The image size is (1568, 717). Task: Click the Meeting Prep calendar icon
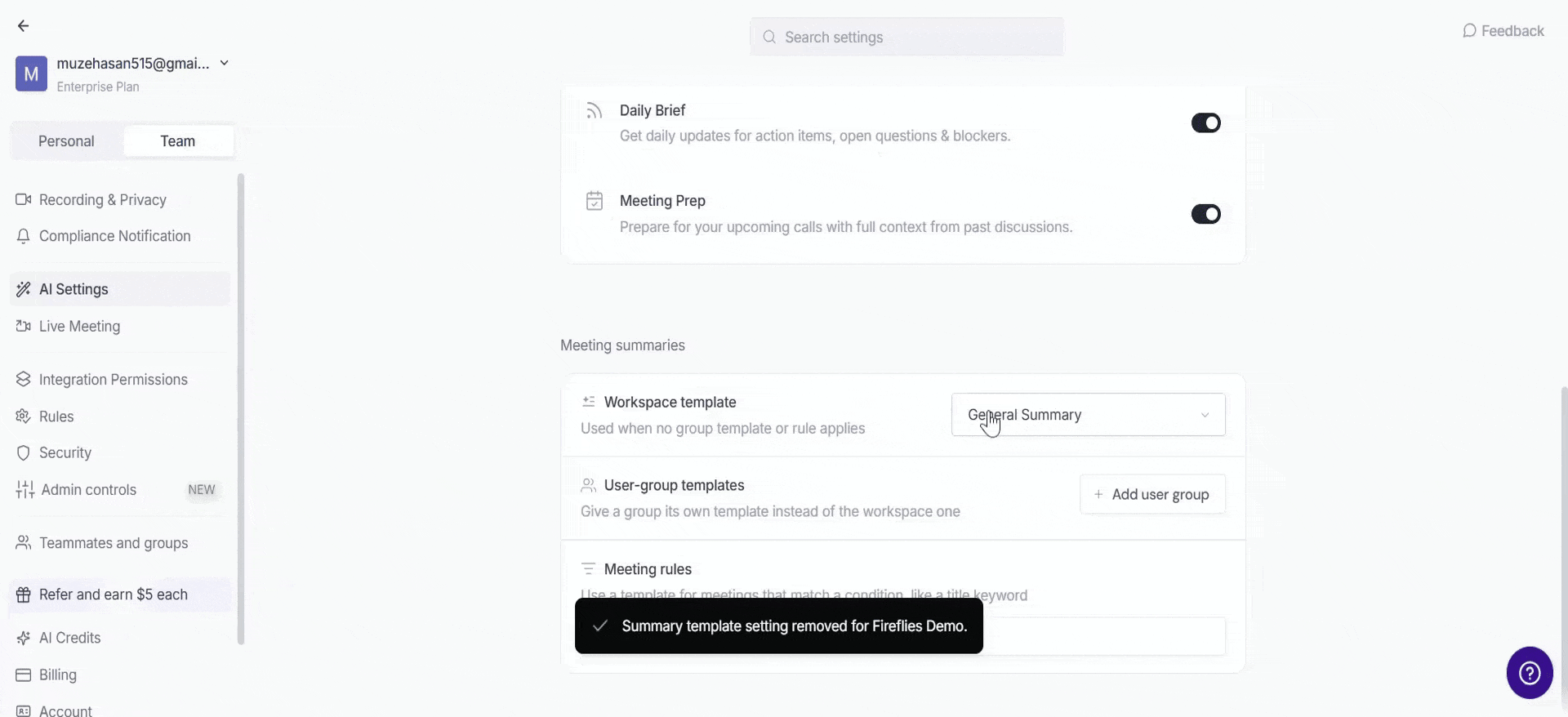(x=595, y=200)
